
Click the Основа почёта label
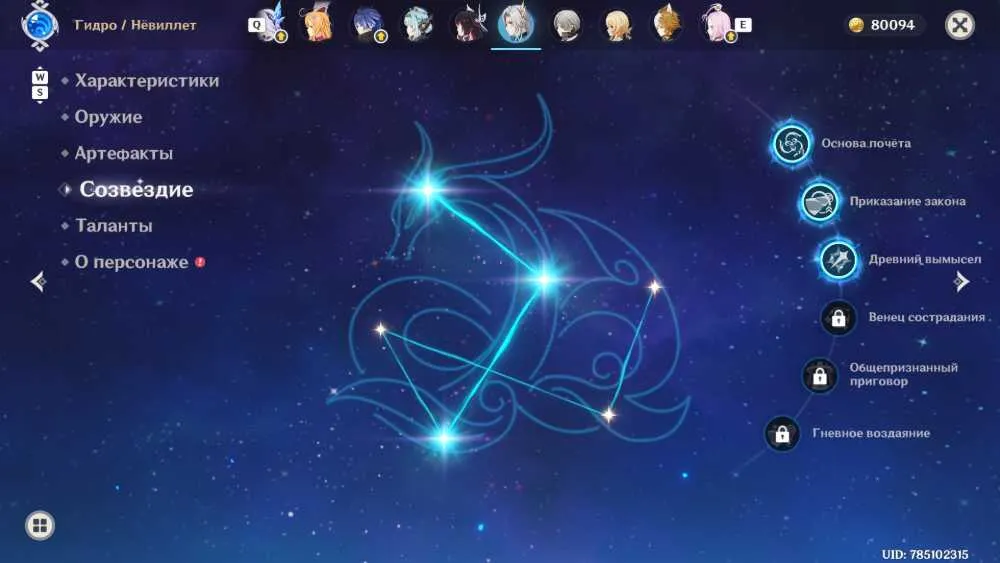coord(866,143)
